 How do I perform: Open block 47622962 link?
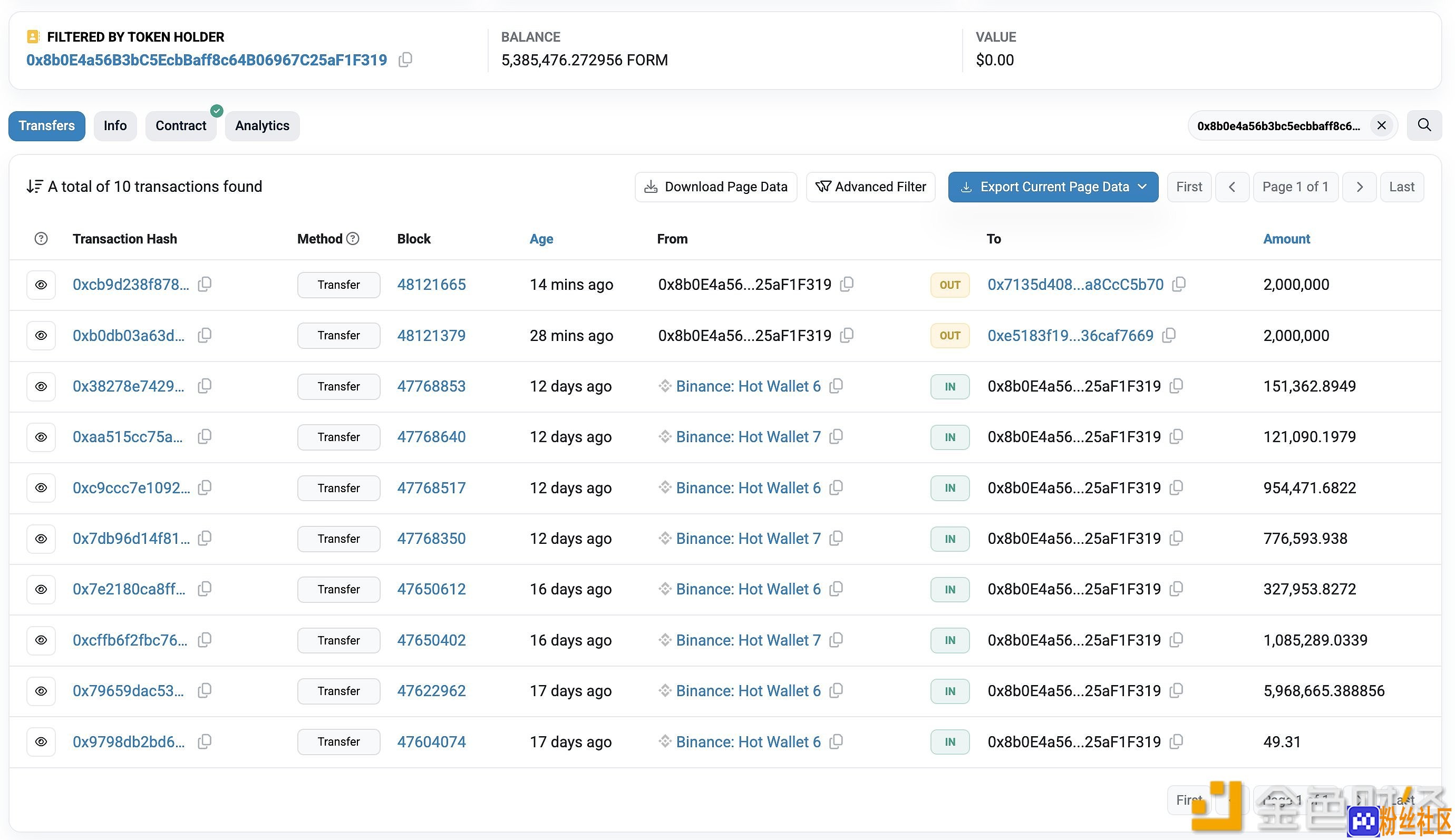click(431, 690)
